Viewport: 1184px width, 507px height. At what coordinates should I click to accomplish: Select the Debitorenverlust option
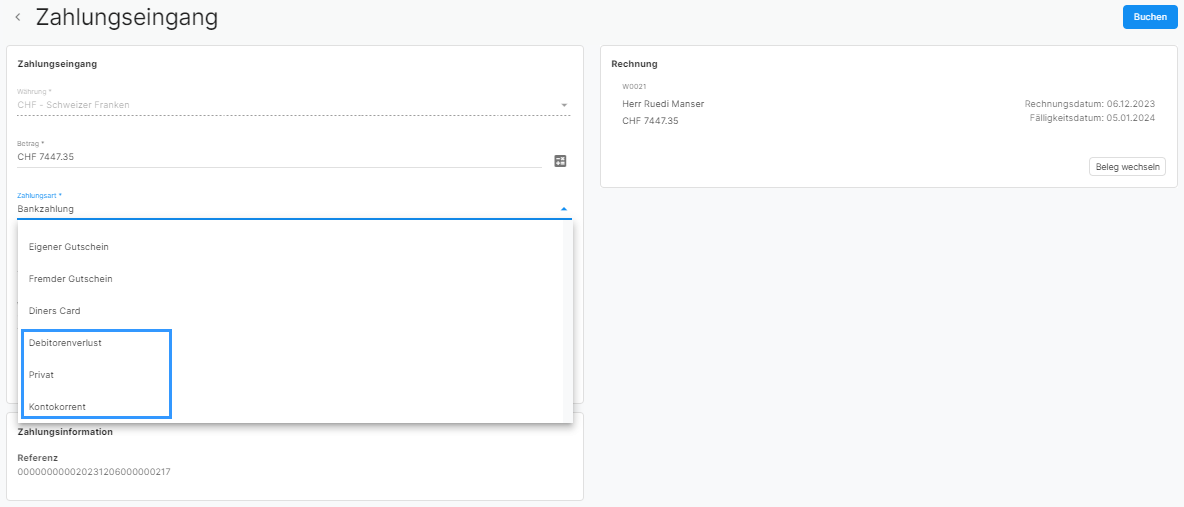66,343
